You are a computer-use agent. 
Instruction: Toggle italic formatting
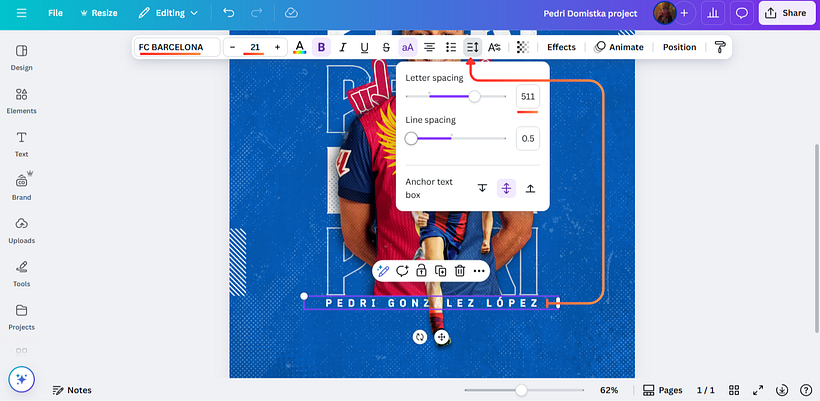(343, 47)
